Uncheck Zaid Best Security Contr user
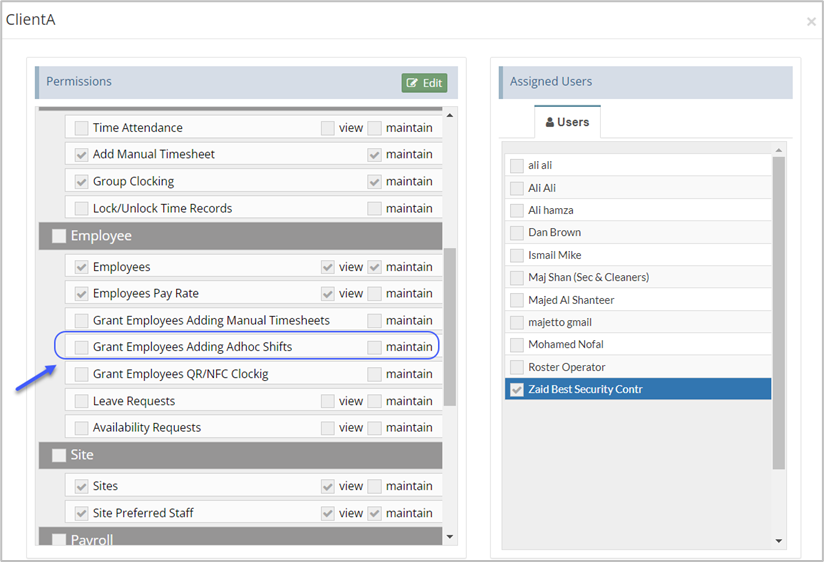The height and width of the screenshot is (562, 824). point(517,390)
